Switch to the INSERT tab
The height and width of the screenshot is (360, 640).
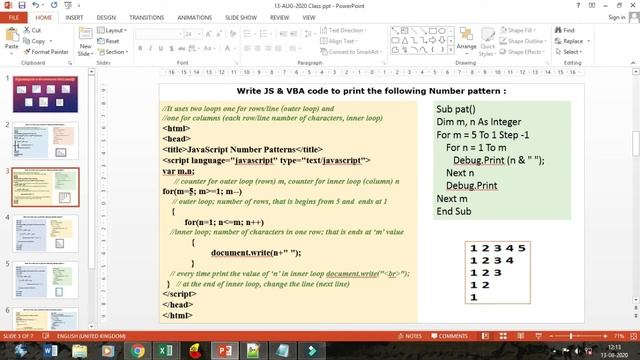(x=74, y=18)
